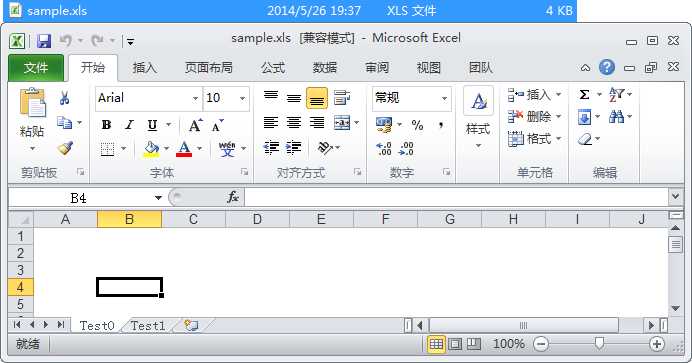Switch to the 公式 (Formulas) tab

tap(273, 67)
